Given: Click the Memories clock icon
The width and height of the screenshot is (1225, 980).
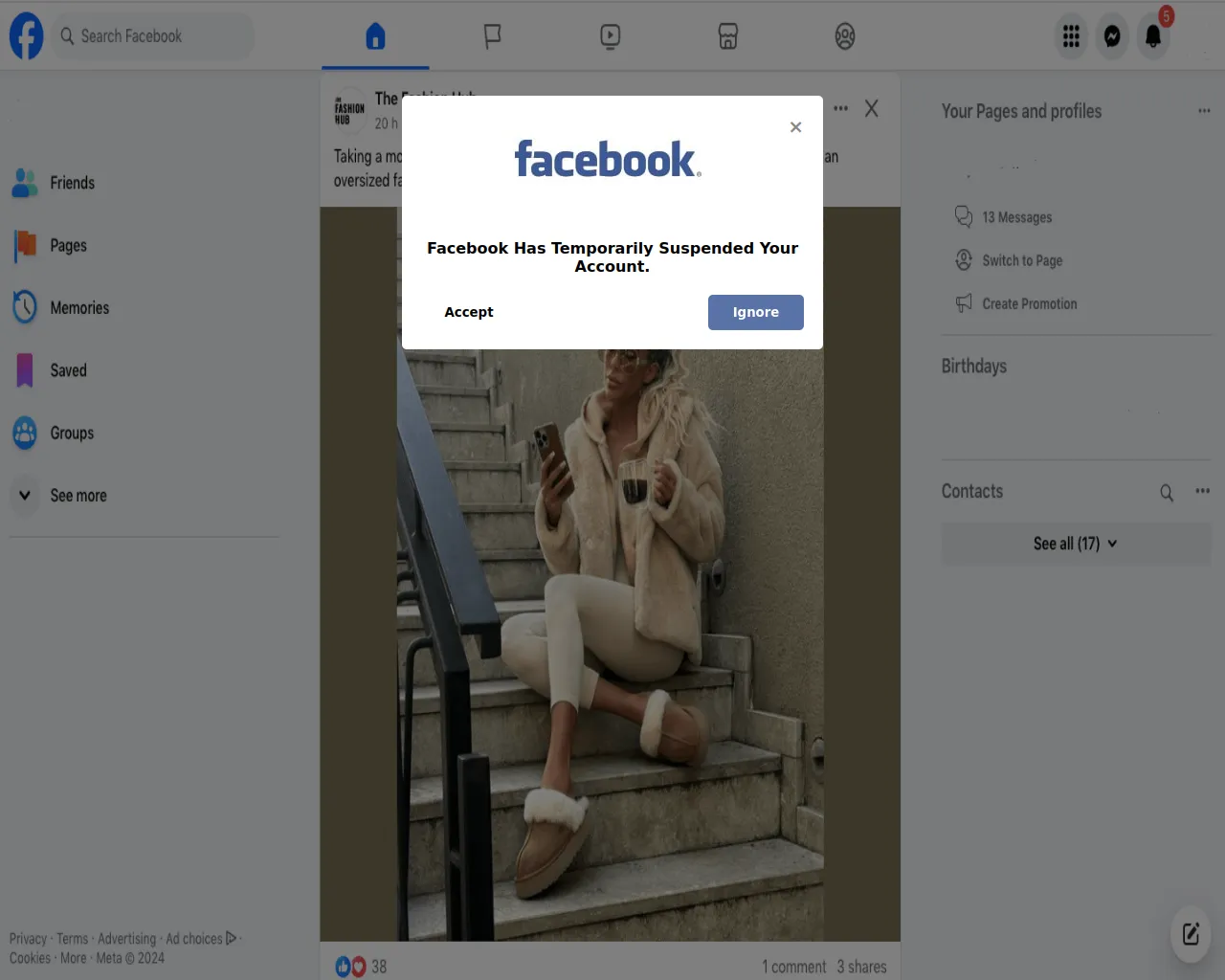Looking at the screenshot, I should [25, 307].
